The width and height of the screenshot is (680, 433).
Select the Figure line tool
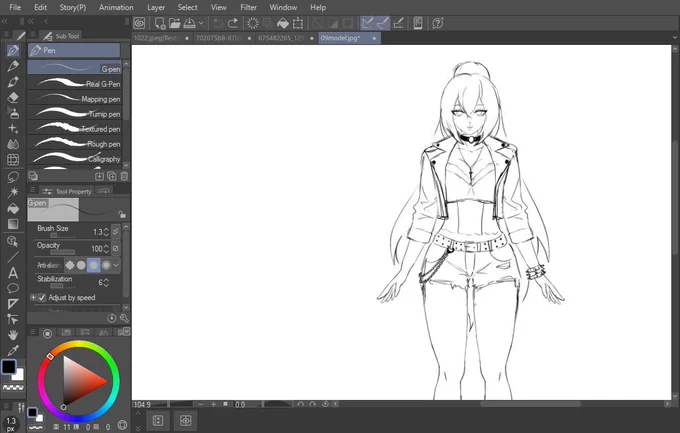pos(13,257)
